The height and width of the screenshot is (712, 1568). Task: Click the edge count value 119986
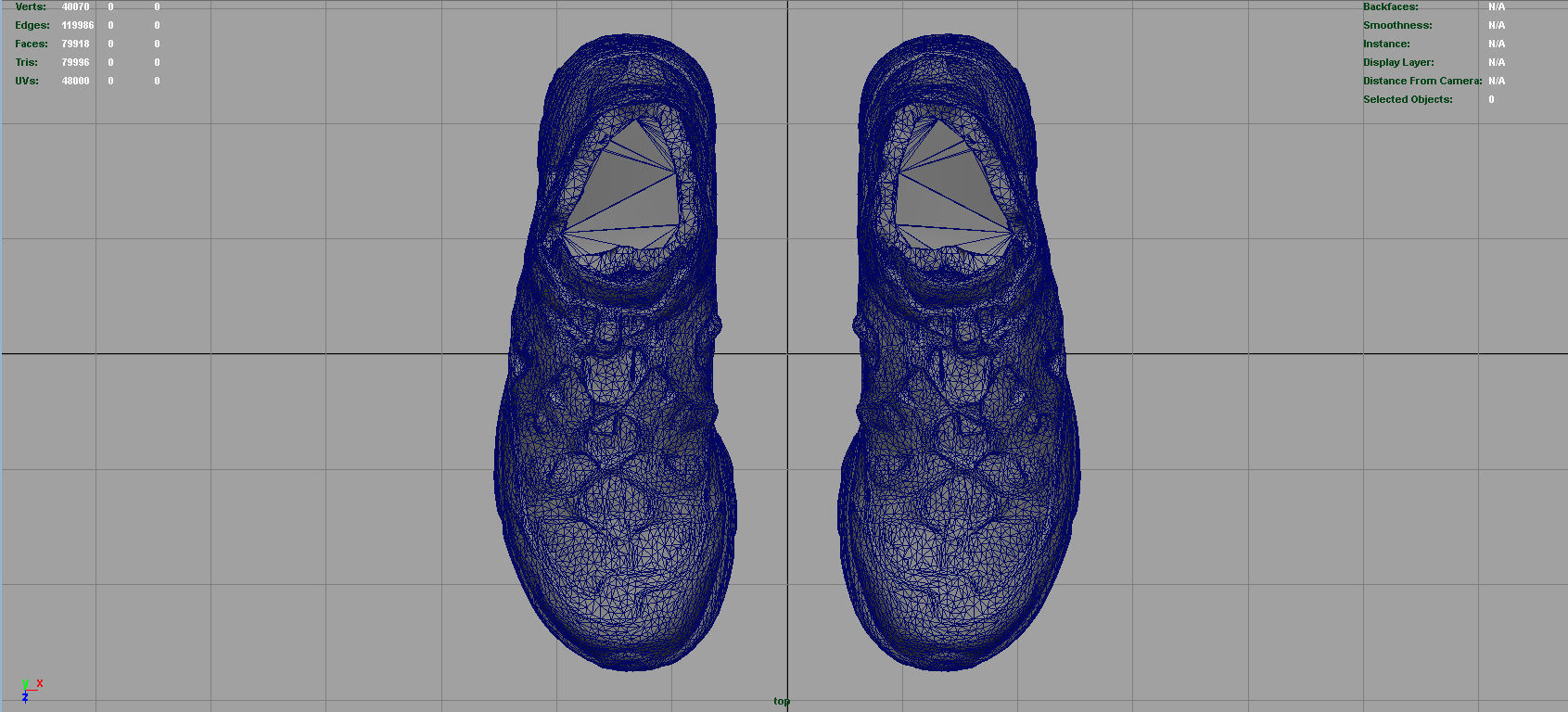(78, 25)
